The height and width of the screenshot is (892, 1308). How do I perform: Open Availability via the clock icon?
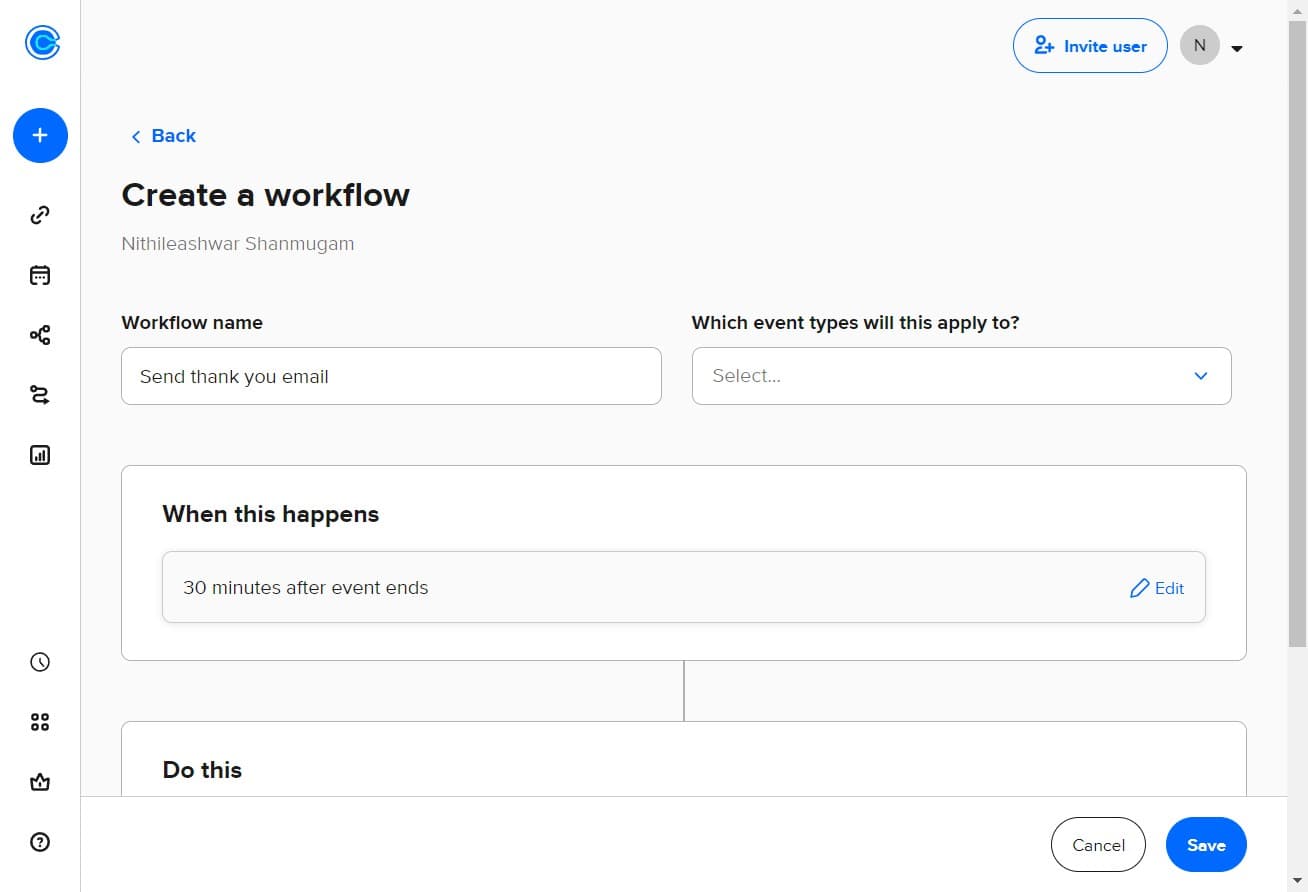tap(40, 662)
